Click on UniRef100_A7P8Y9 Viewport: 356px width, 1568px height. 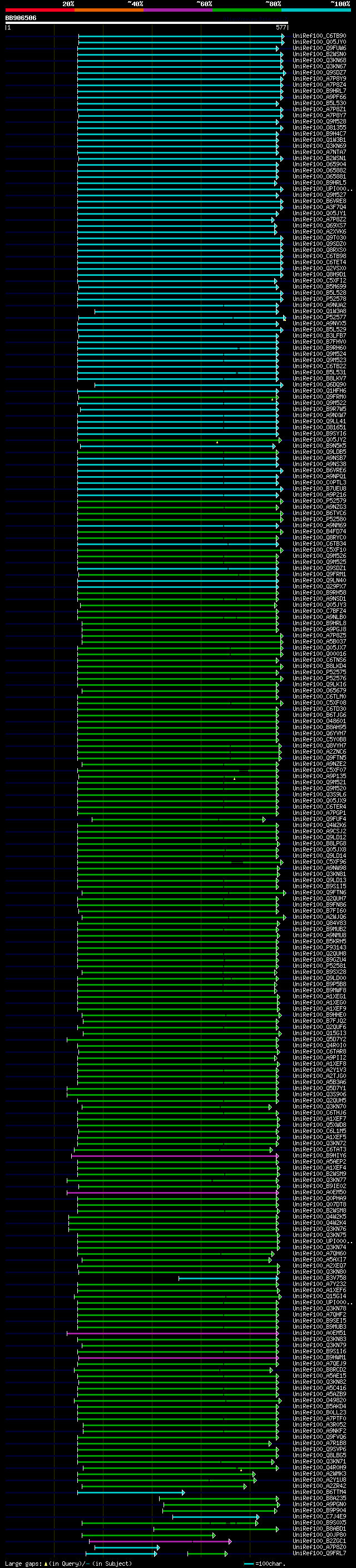(x=319, y=78)
